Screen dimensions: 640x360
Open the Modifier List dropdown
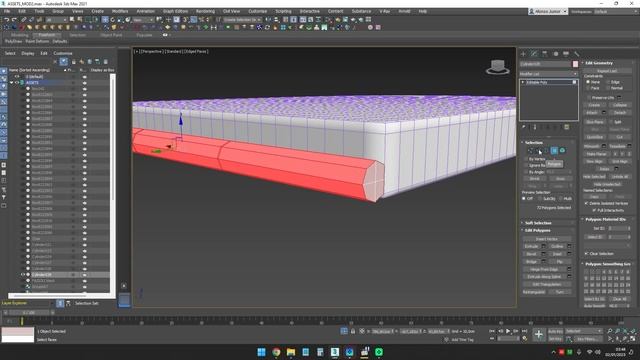548,74
